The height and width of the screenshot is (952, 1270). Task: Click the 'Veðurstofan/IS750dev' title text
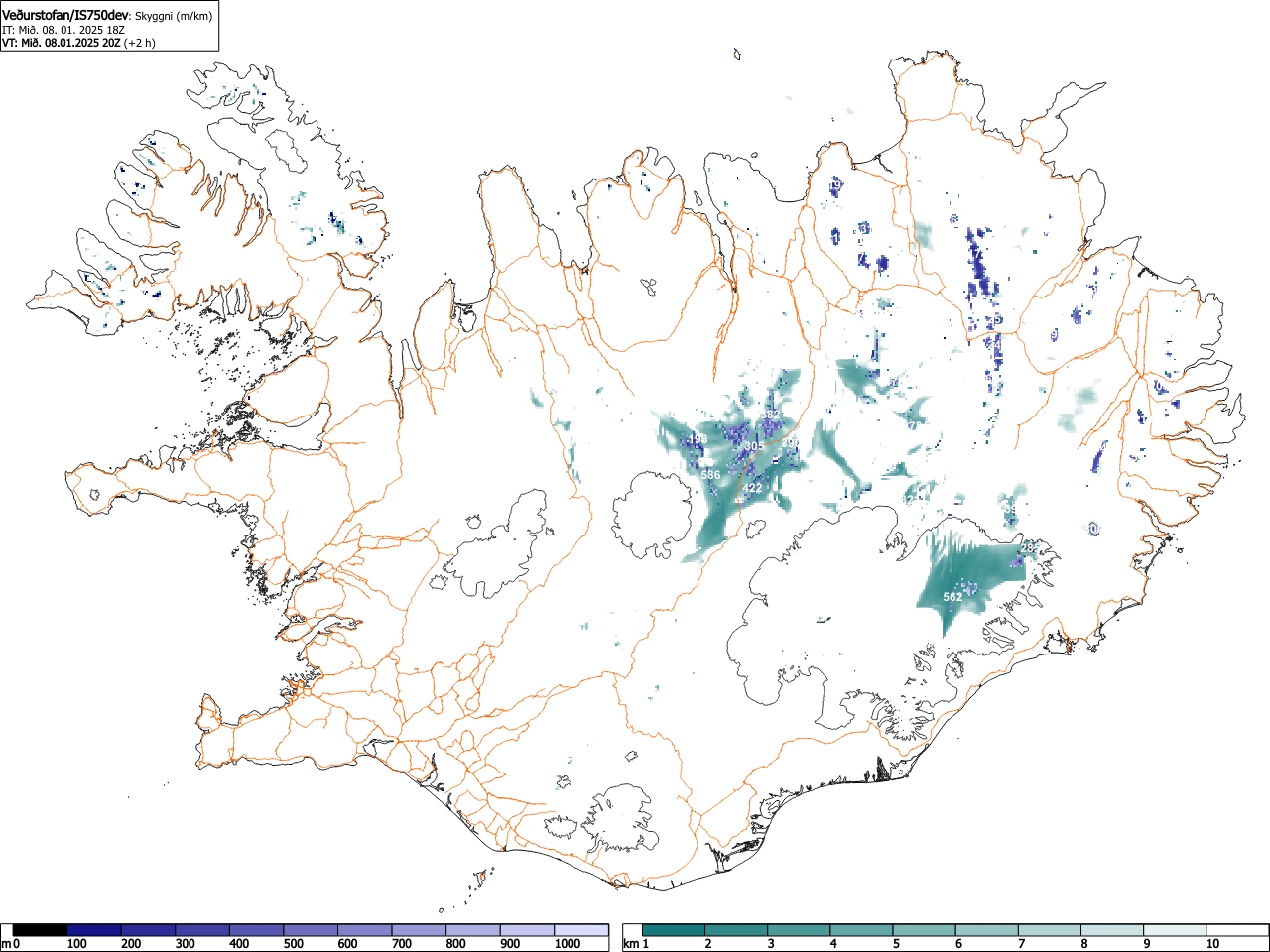tap(65, 15)
